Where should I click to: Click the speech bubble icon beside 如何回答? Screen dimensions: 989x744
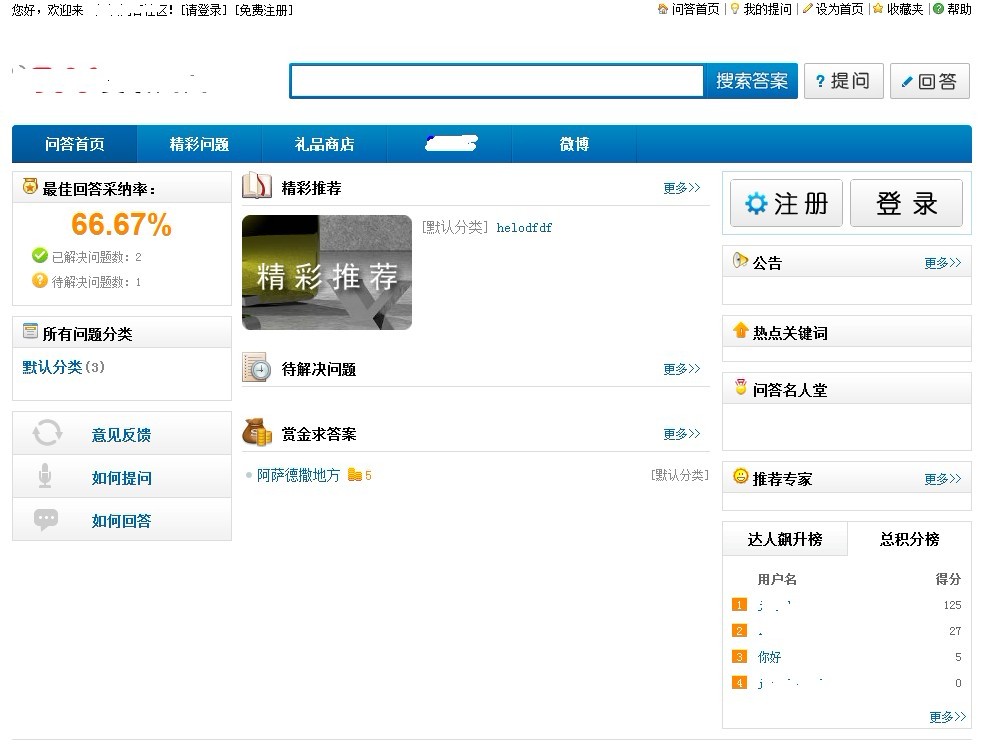pos(46,520)
